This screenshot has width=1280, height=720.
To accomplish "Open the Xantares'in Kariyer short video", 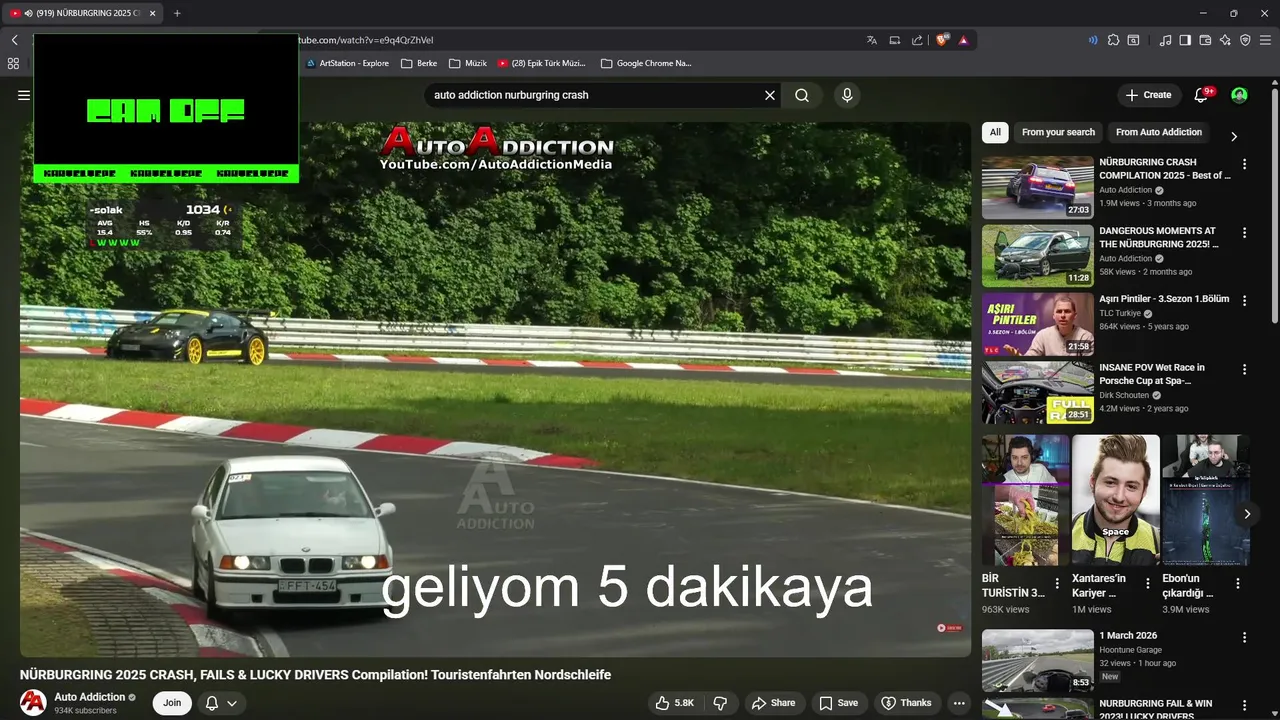I will point(1116,500).
